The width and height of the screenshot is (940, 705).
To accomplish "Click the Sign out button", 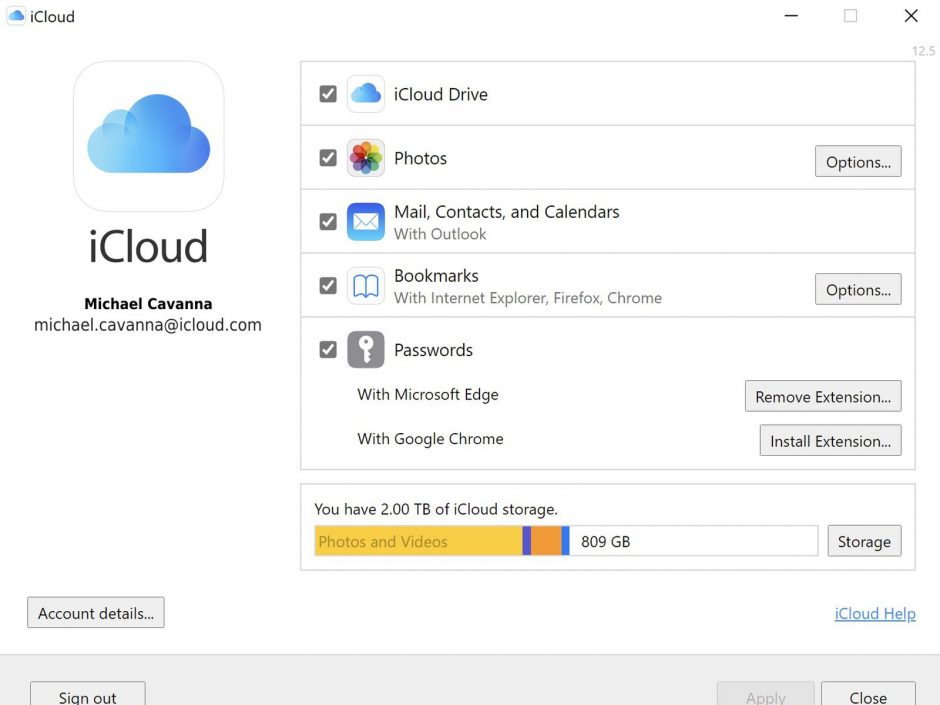I will tap(88, 695).
